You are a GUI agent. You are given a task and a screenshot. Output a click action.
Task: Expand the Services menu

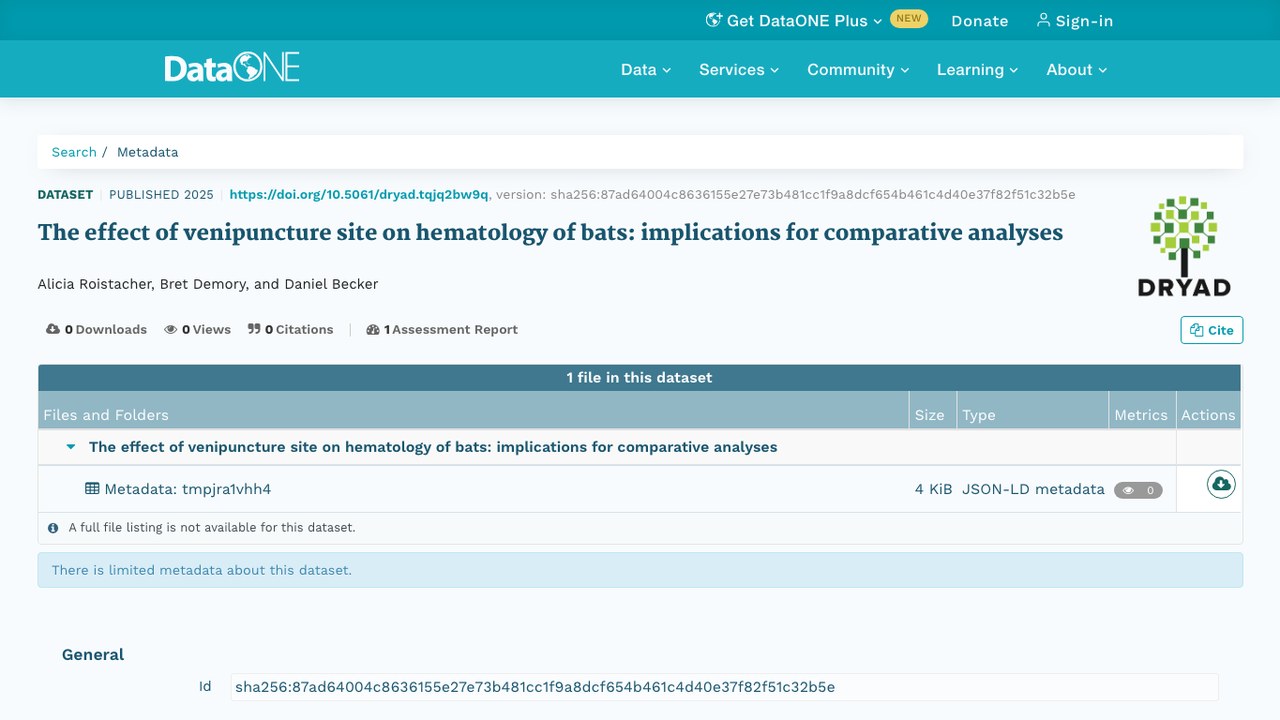pyautogui.click(x=739, y=69)
